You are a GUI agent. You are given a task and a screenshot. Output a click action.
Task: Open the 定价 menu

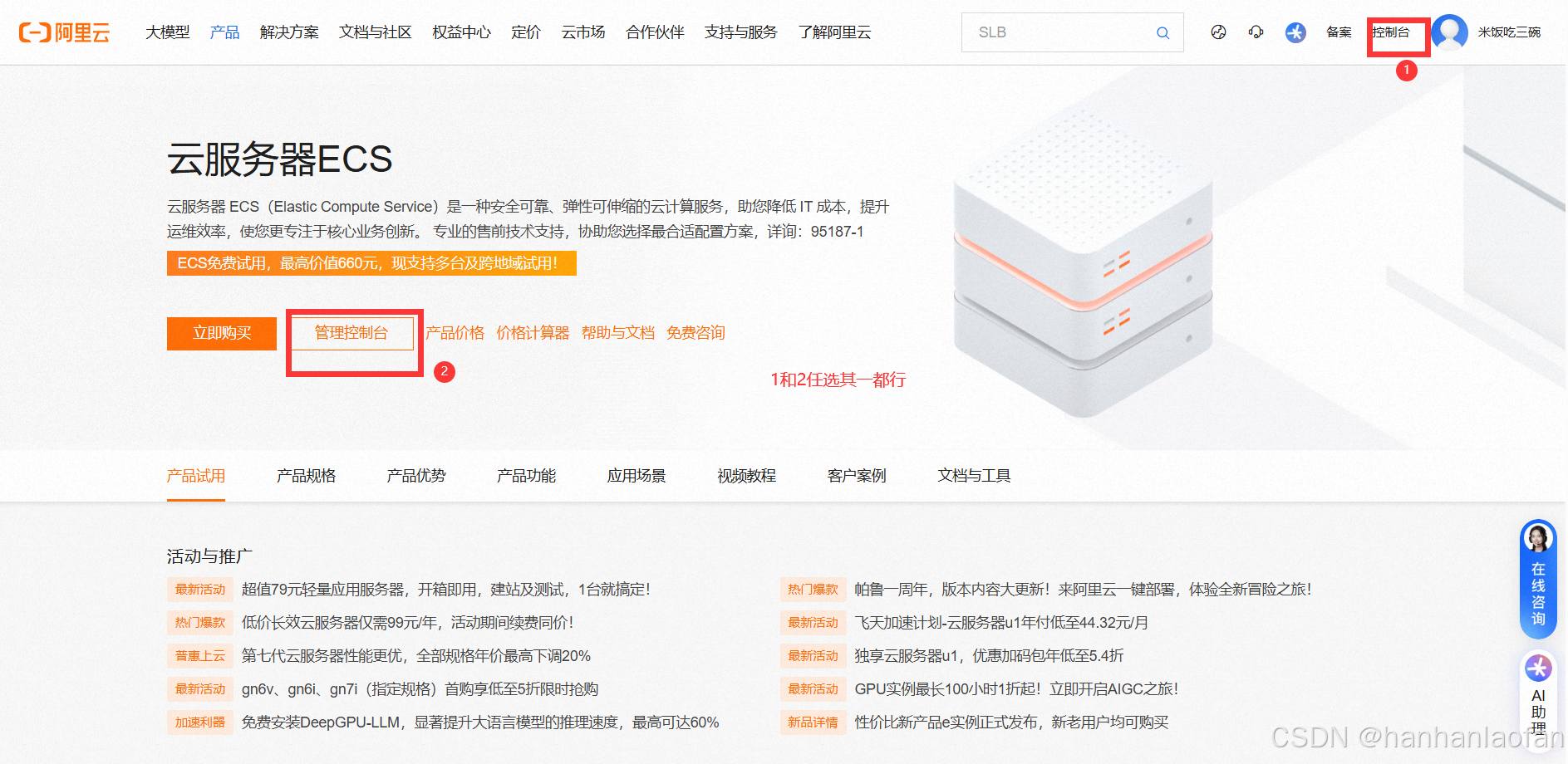pyautogui.click(x=526, y=32)
